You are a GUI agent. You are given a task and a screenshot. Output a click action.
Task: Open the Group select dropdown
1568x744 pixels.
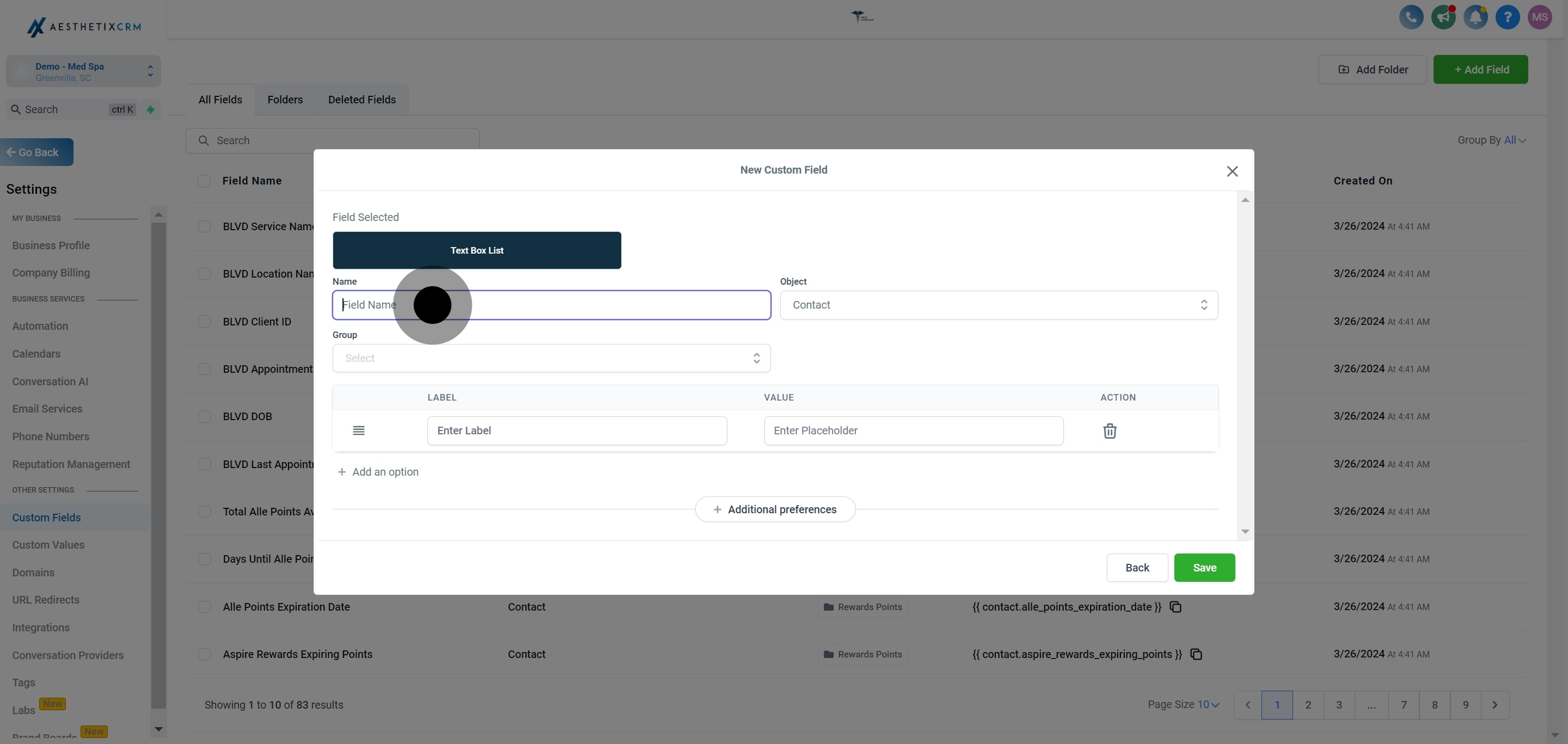pyautogui.click(x=551, y=358)
